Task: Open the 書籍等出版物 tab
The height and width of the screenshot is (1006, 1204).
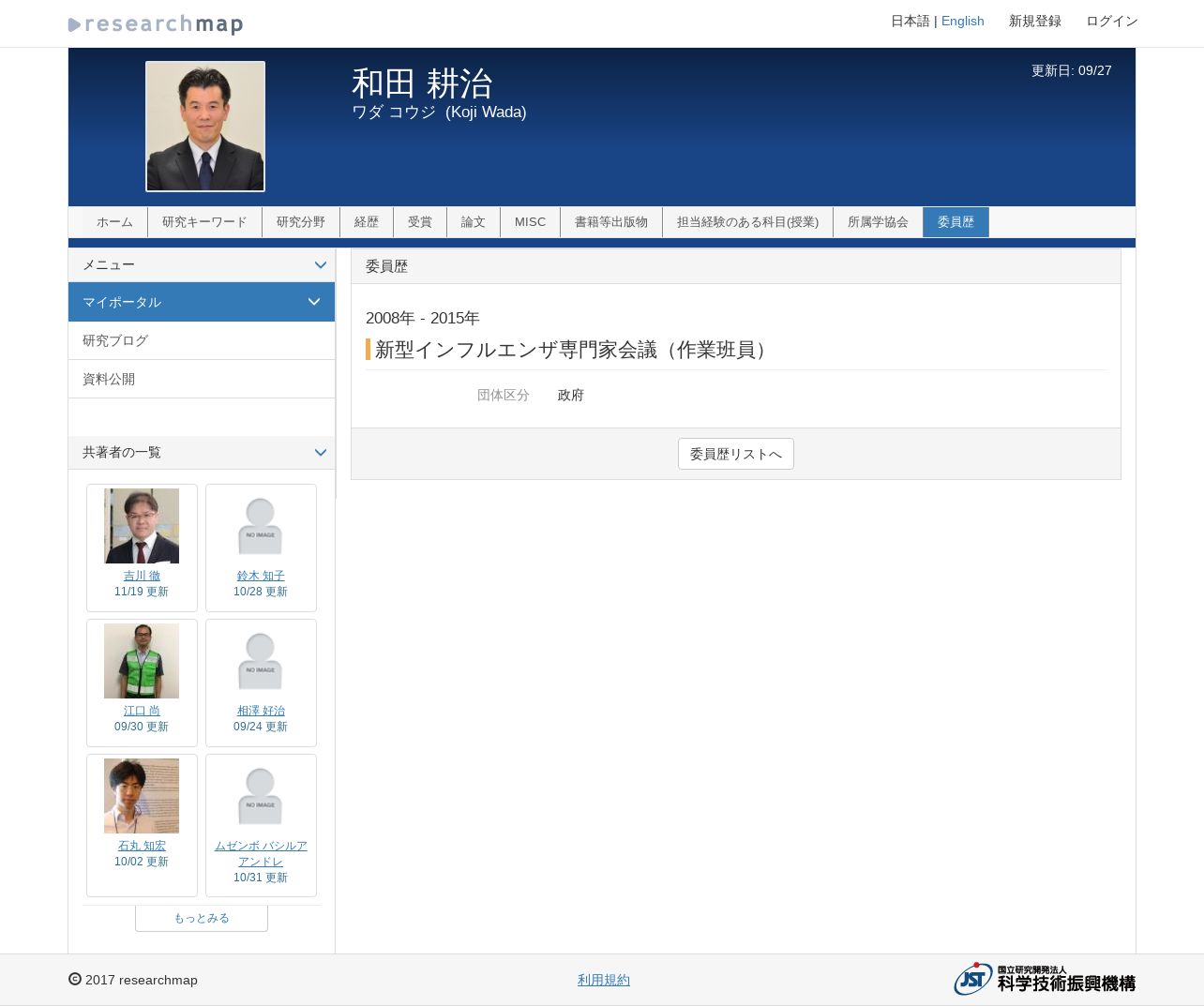Action: (611, 222)
